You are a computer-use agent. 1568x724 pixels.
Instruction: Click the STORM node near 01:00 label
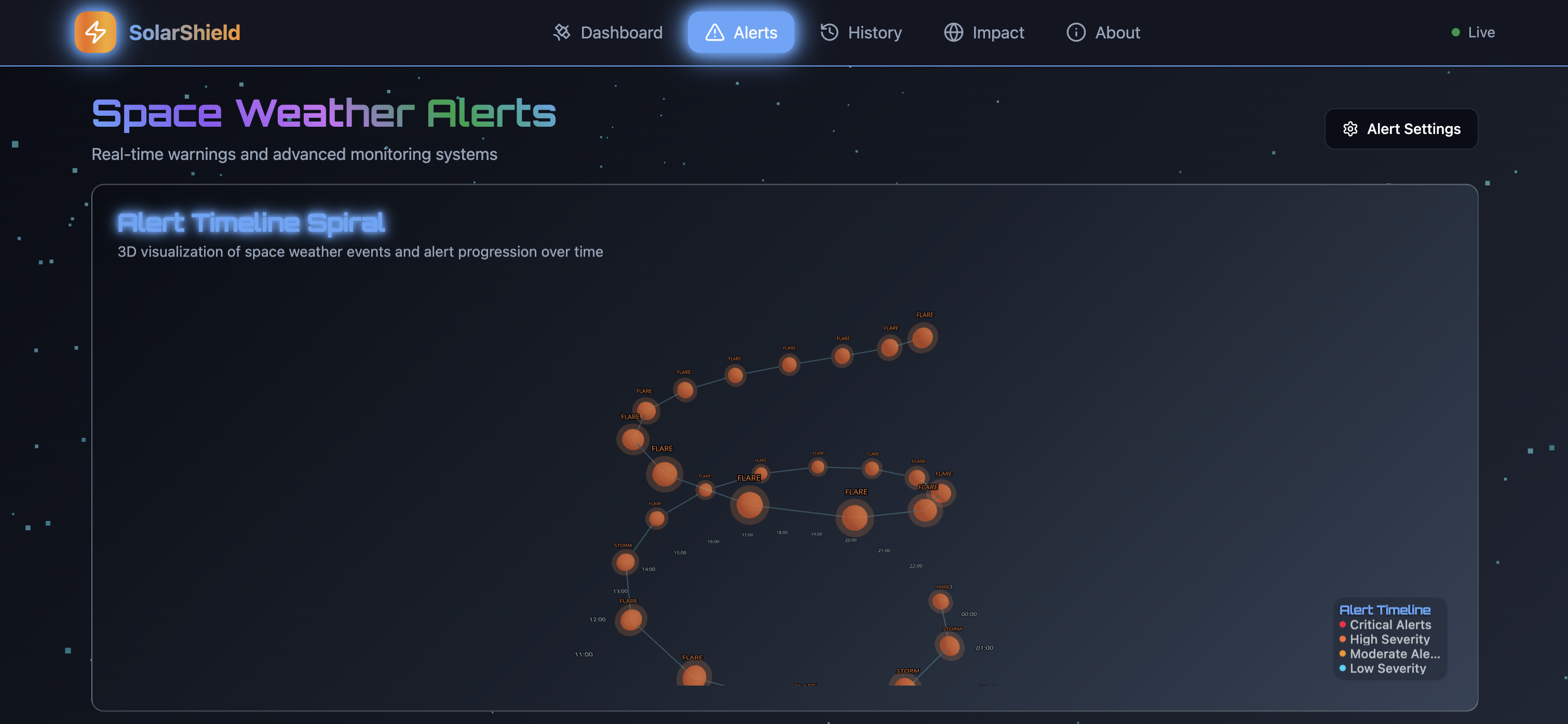pyautogui.click(x=949, y=646)
